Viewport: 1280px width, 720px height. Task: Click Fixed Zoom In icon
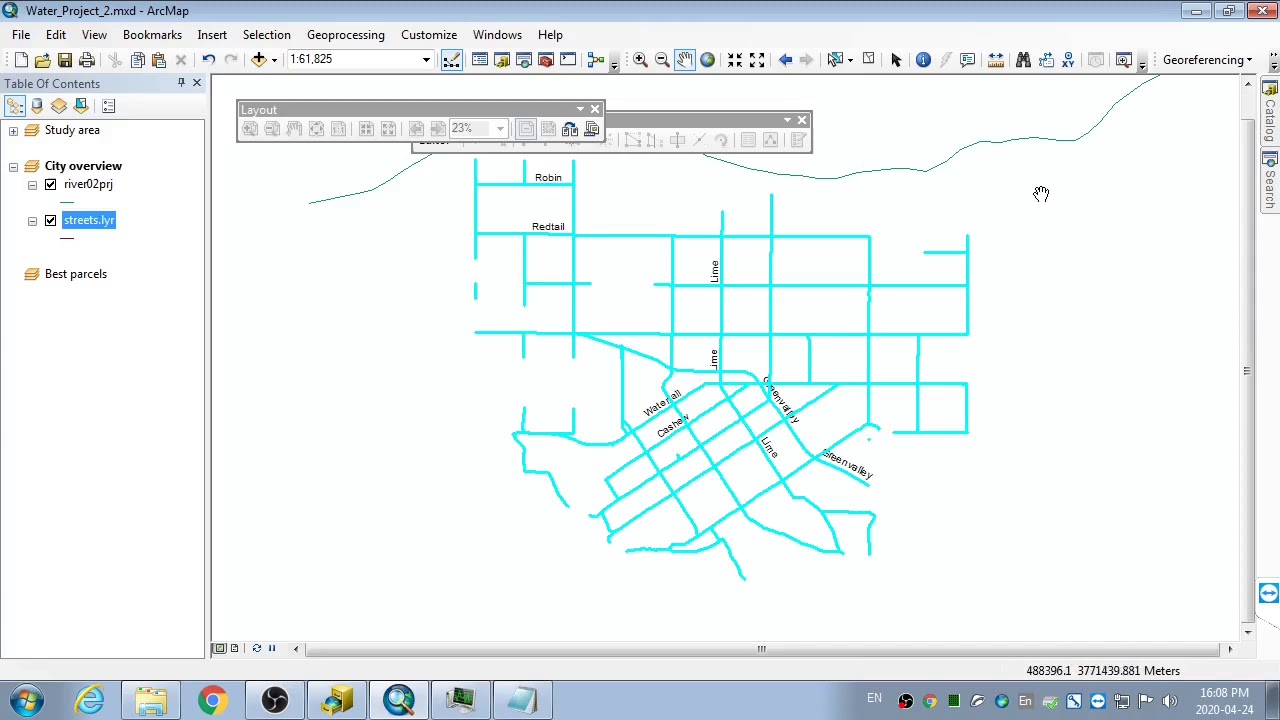pyautogui.click(x=735, y=60)
